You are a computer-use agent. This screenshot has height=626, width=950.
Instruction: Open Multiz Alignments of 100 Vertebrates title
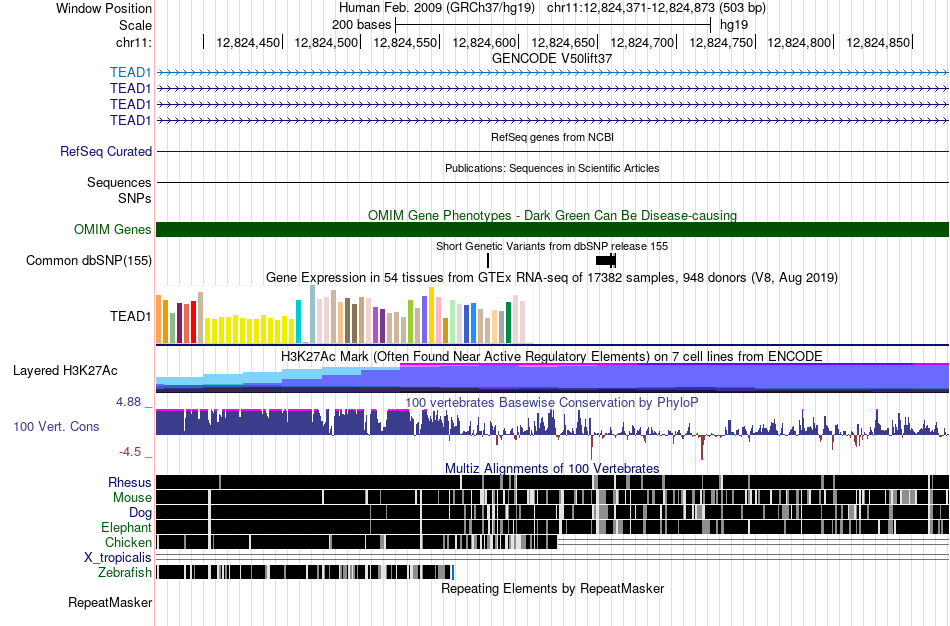point(552,468)
